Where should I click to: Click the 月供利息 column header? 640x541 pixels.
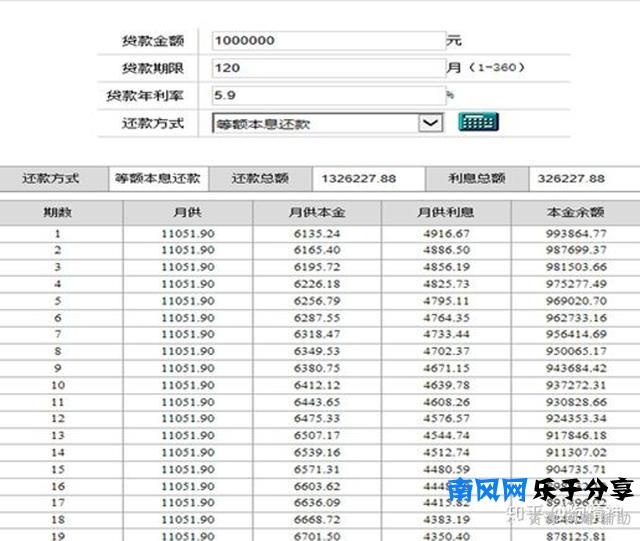tap(446, 212)
